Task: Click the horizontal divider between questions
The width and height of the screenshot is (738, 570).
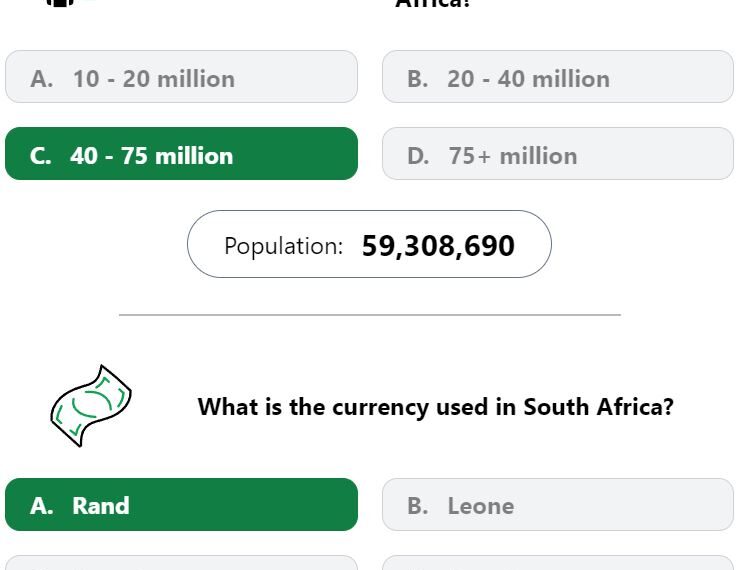Action: click(x=370, y=314)
